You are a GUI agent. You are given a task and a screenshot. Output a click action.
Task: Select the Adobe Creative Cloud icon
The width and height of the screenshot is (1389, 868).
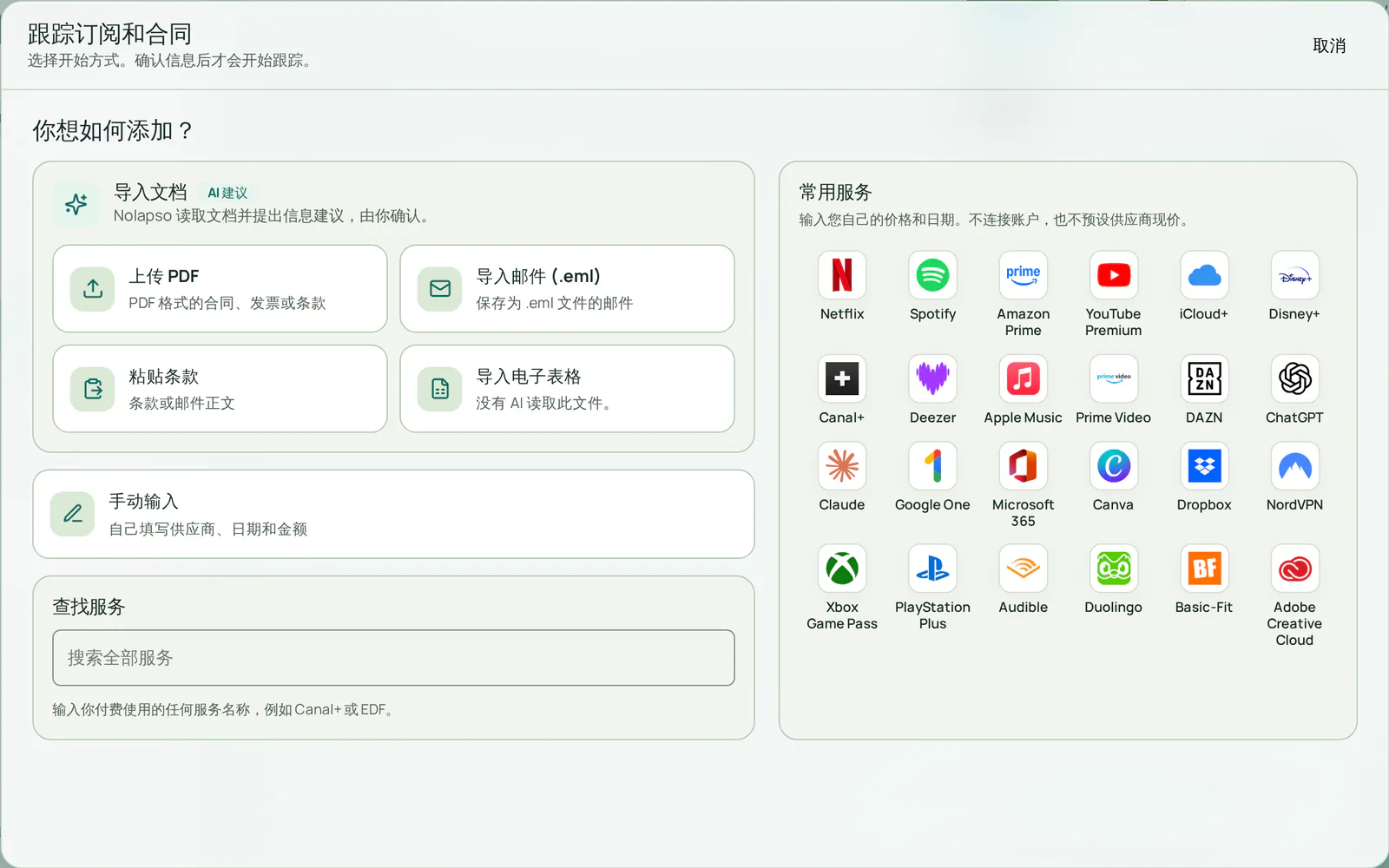click(x=1294, y=569)
